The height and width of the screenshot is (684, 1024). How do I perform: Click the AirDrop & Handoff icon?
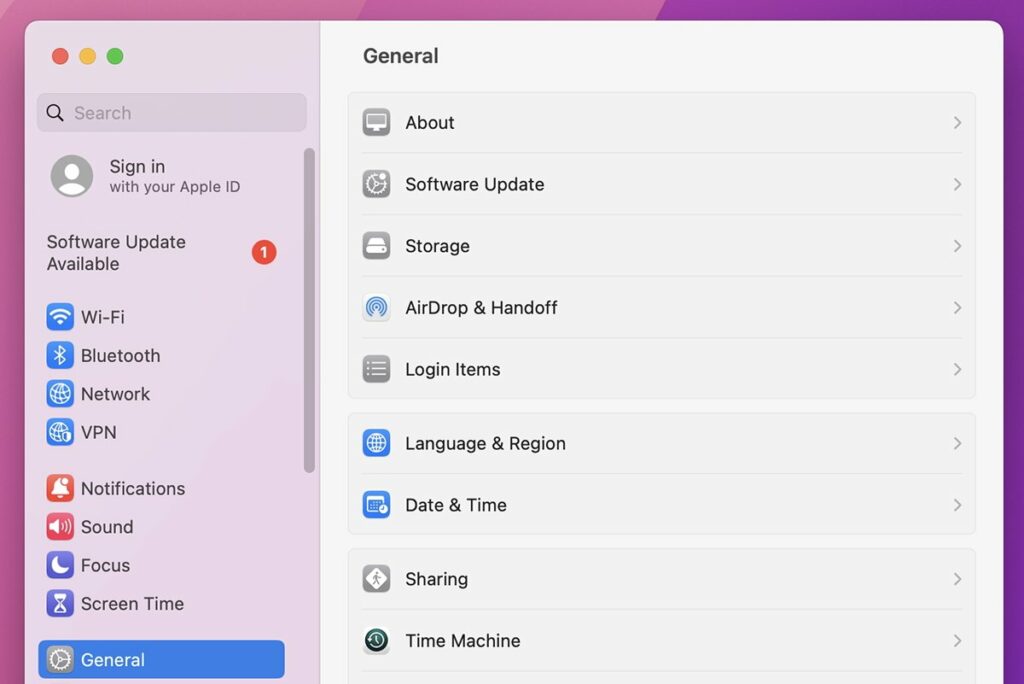point(376,307)
